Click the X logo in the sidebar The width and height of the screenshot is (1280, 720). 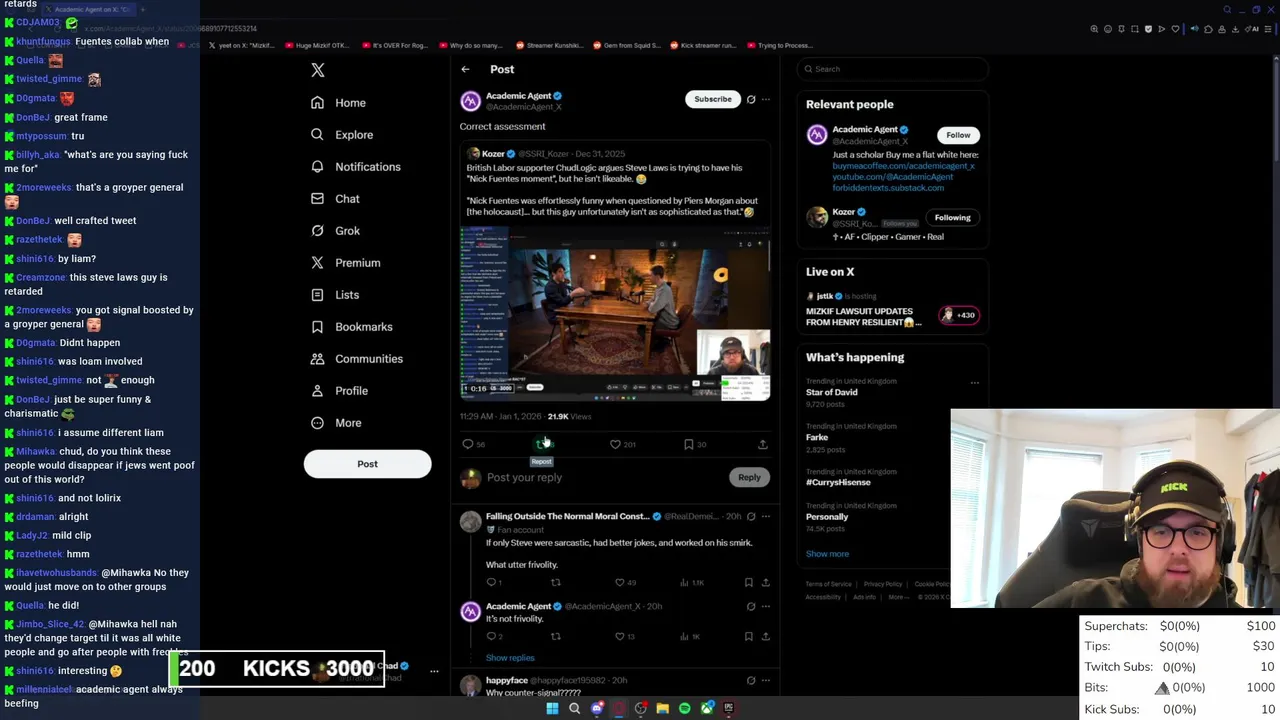click(318, 70)
